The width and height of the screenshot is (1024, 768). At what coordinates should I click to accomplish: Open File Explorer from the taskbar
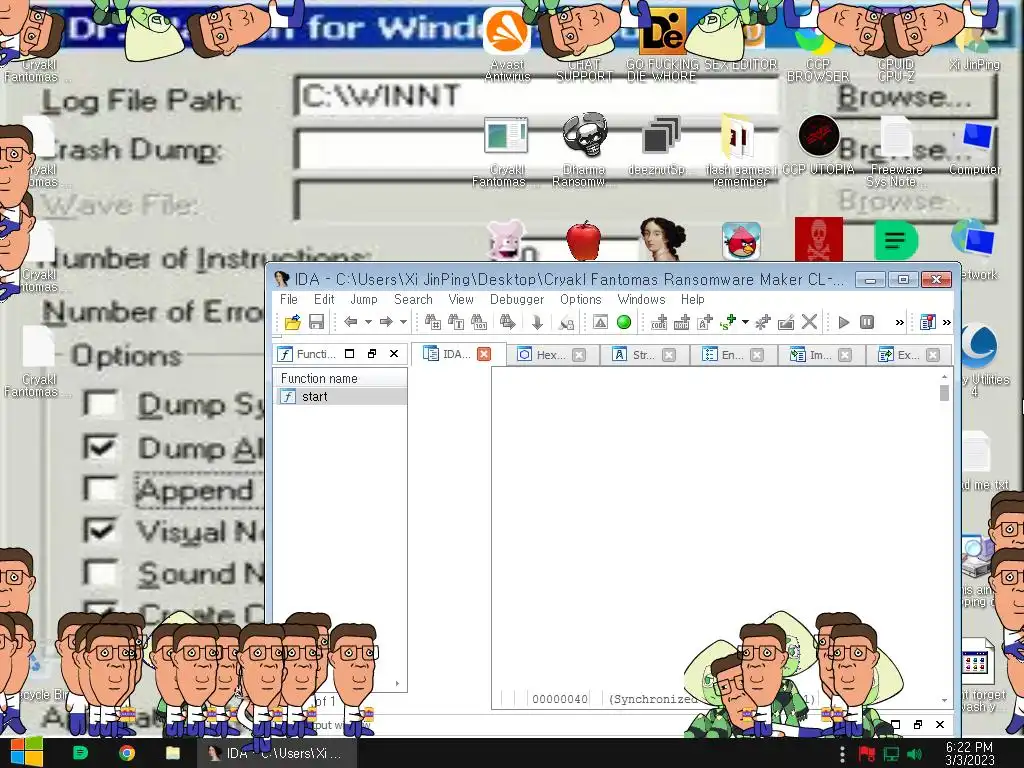172,753
